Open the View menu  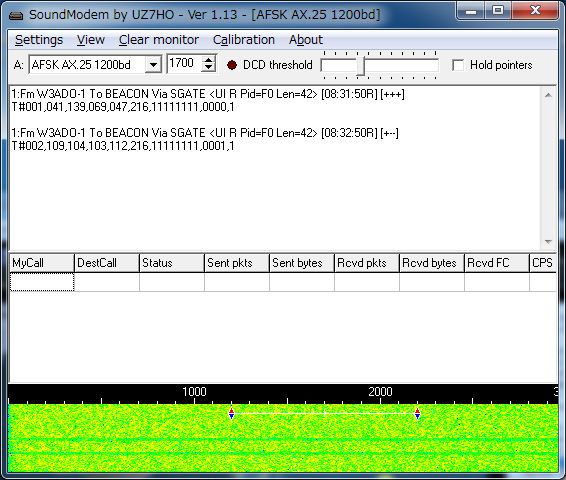(91, 40)
